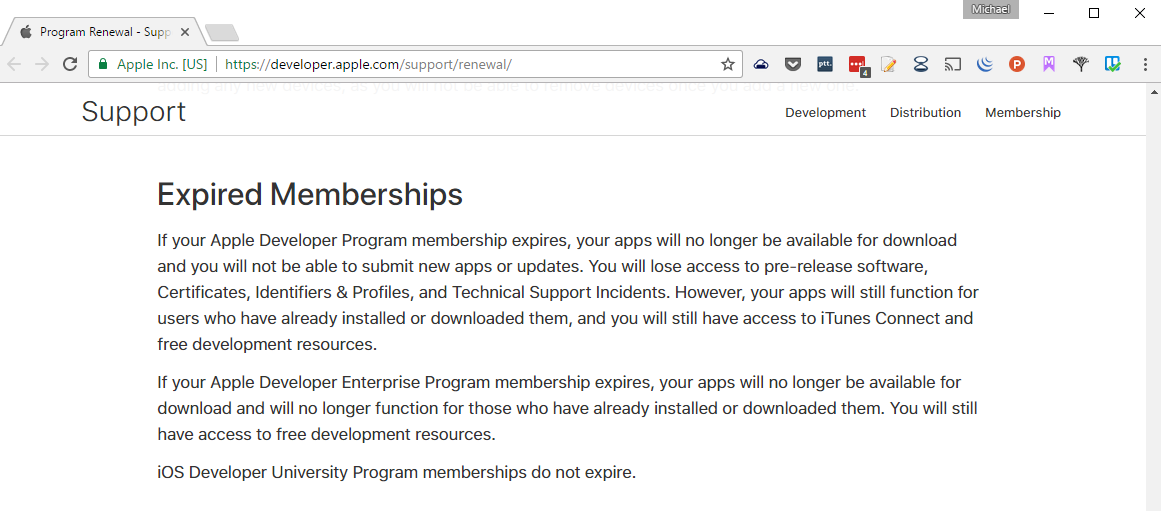Click the purple bookmark M extension icon
This screenshot has height=511, width=1161.
(x=1049, y=64)
